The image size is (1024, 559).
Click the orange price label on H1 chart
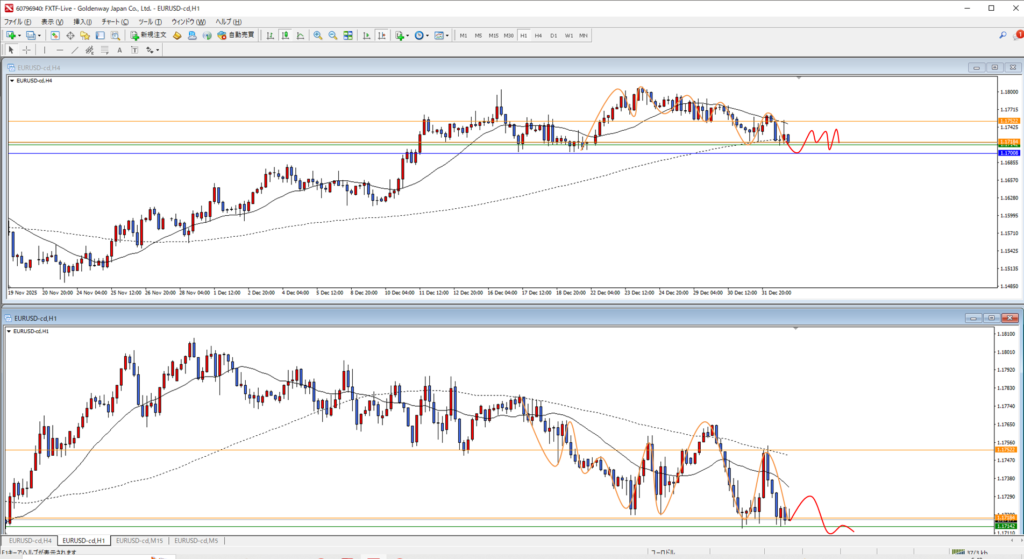(1007, 449)
